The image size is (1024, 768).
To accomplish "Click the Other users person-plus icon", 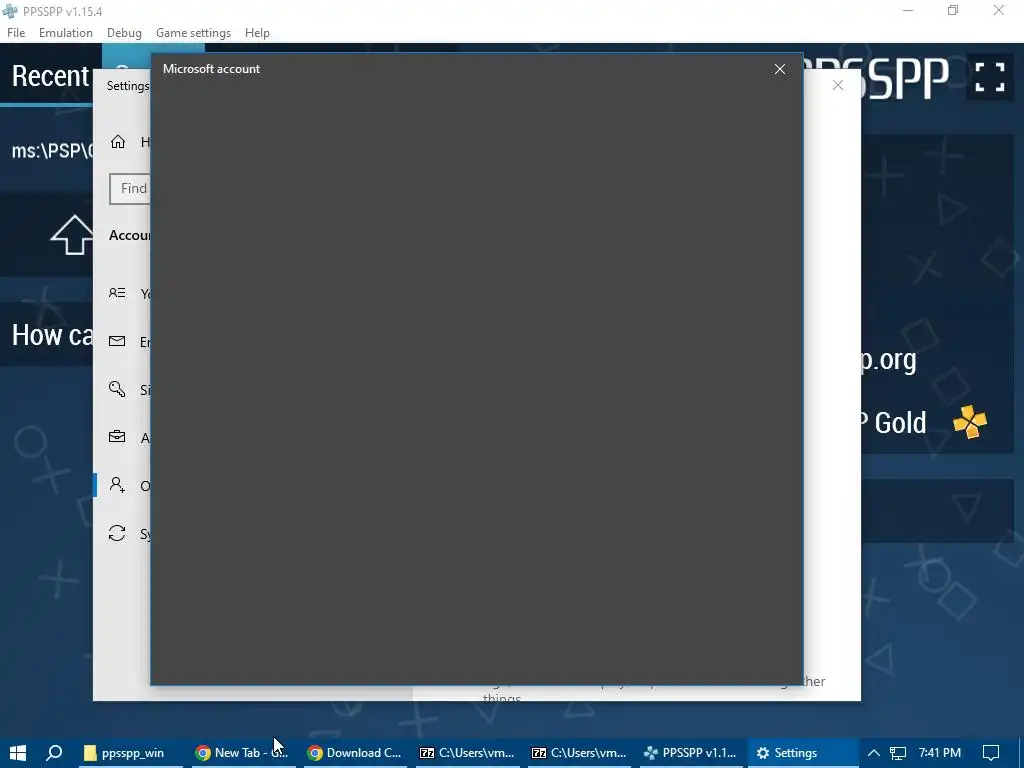I will click(x=117, y=485).
